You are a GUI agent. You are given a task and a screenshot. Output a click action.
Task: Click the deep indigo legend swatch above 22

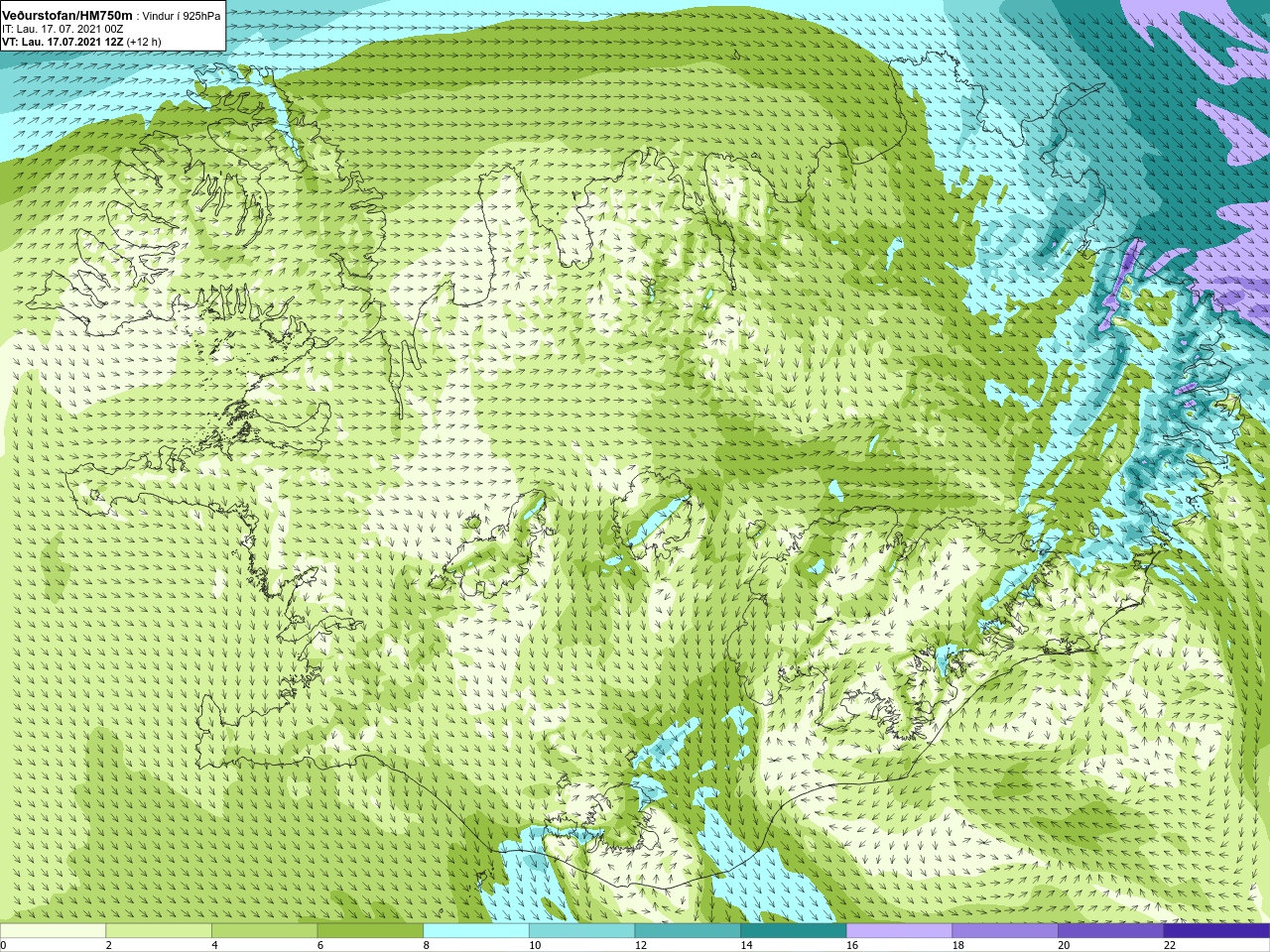[1216, 930]
